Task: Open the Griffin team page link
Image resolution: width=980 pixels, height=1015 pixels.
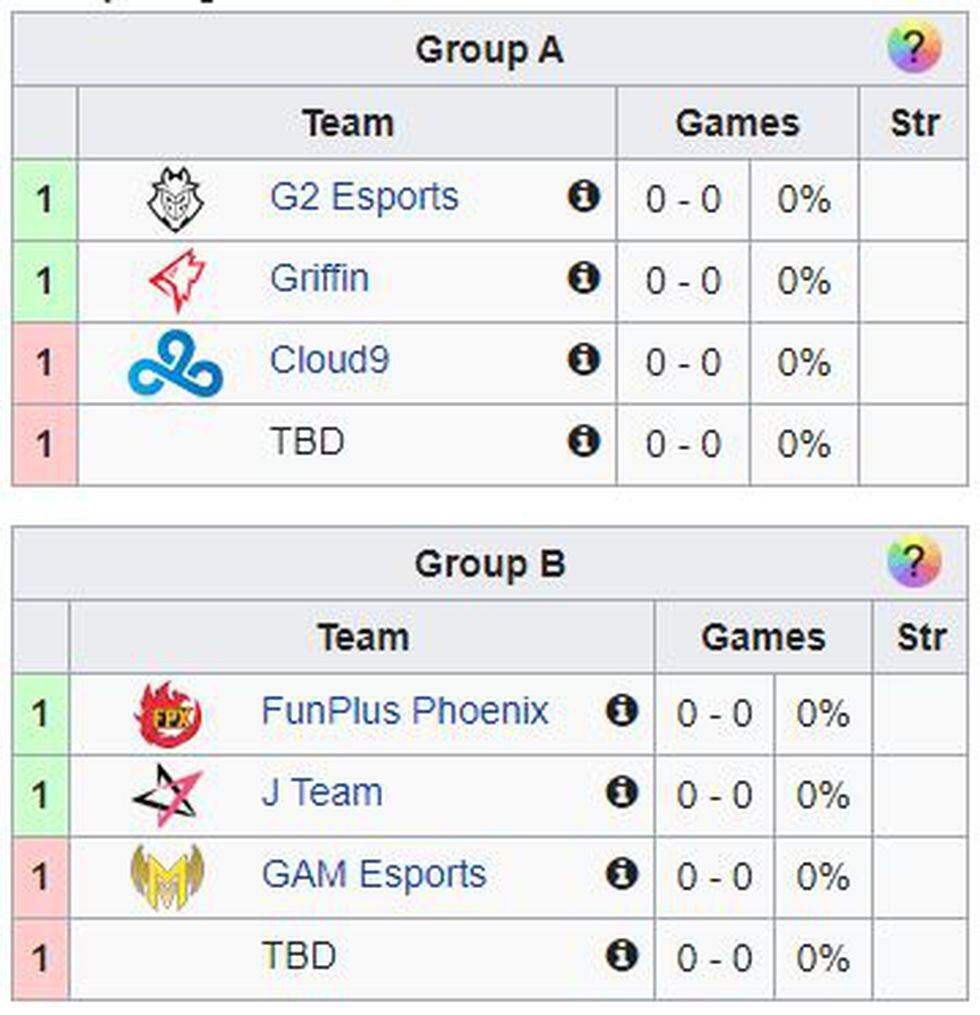Action: point(319,279)
